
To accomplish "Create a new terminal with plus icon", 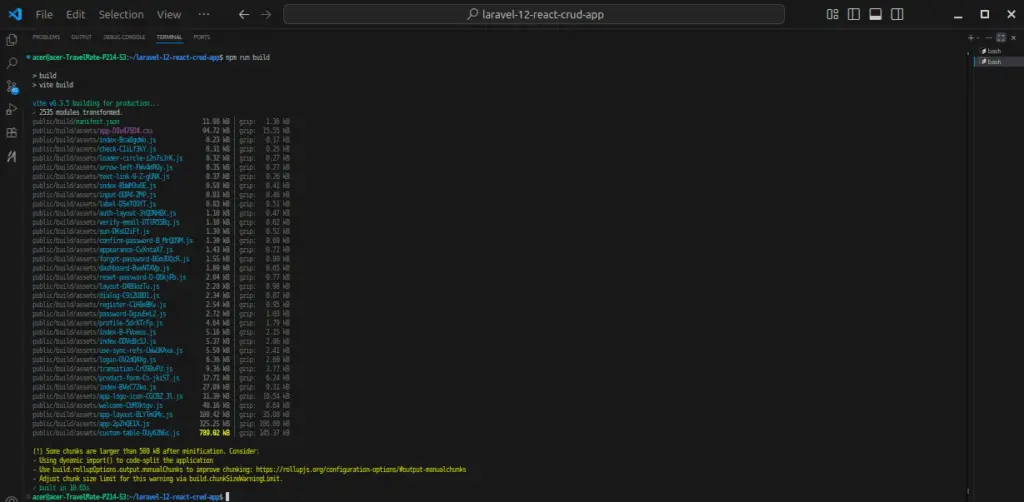I will [970, 37].
